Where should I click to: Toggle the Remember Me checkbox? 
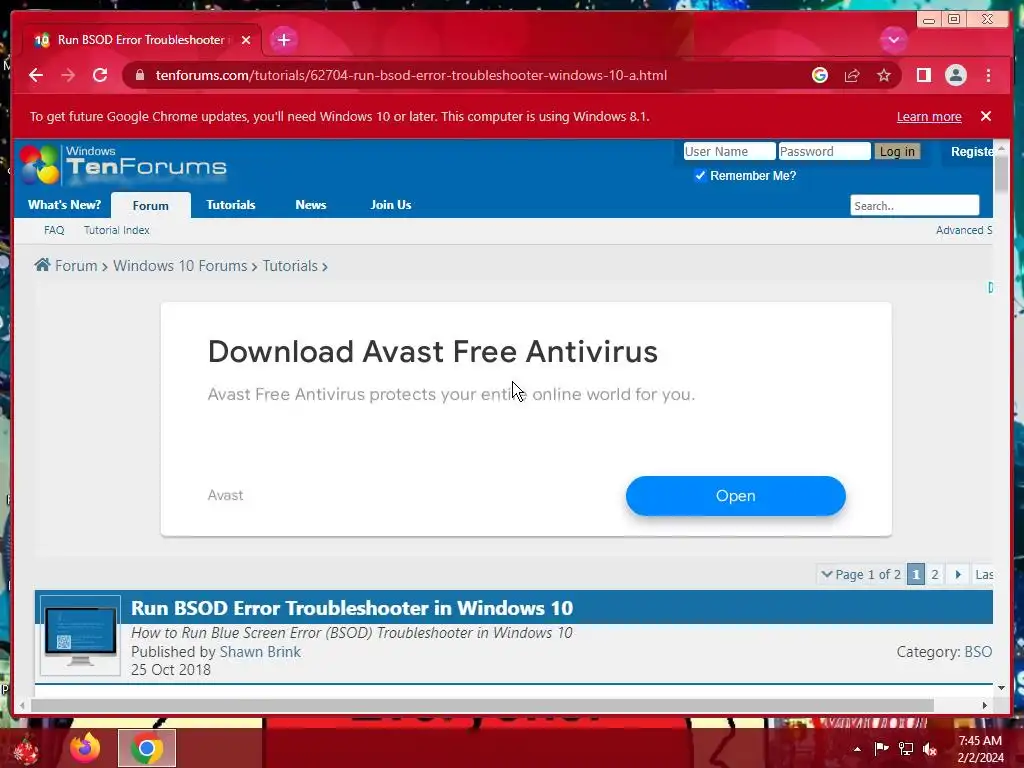pos(700,175)
